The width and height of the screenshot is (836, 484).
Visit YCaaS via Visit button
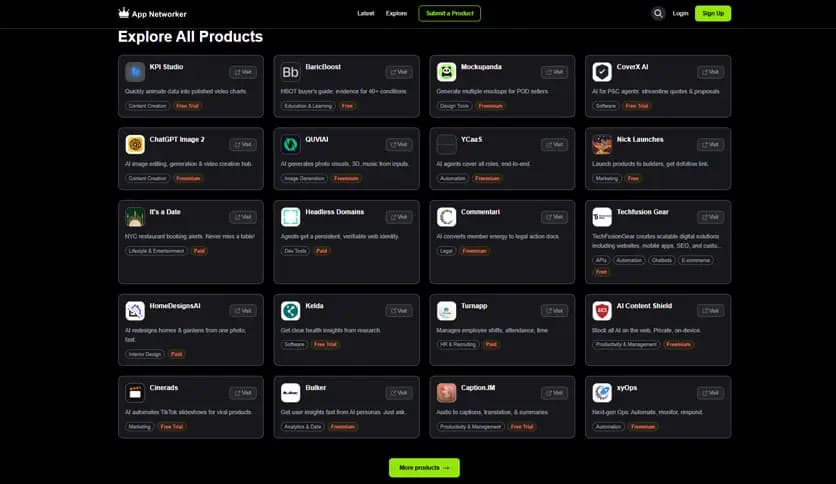554,144
